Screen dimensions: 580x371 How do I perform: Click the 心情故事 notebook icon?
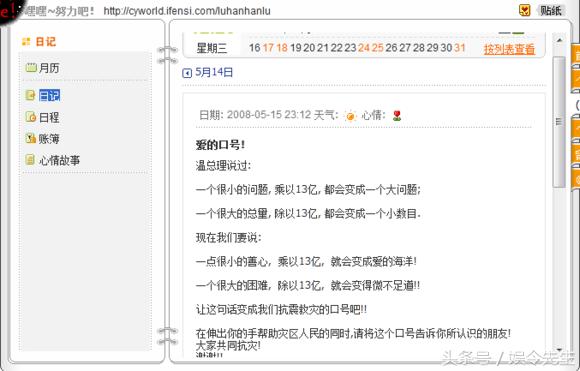pyautogui.click(x=30, y=160)
